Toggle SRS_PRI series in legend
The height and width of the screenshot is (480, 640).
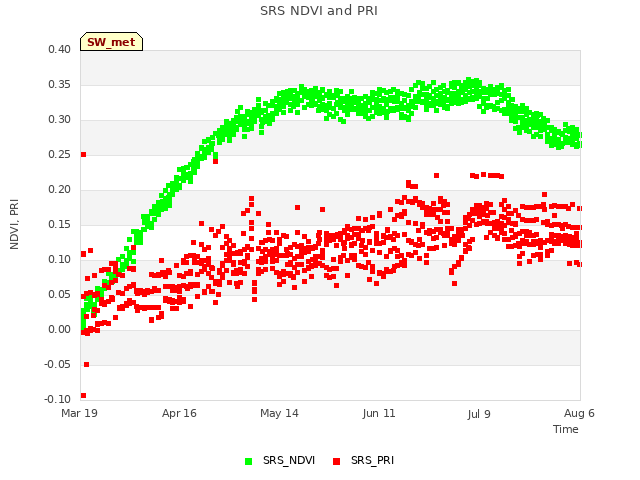tap(363, 460)
